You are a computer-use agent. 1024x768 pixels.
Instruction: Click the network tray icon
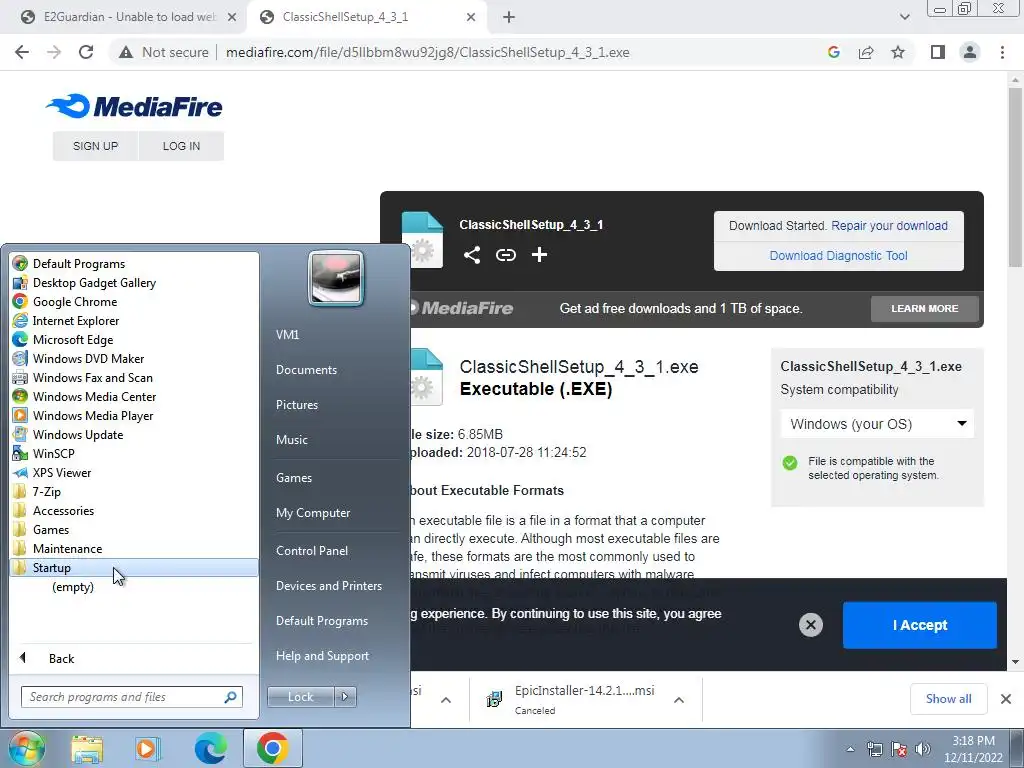click(x=874, y=749)
